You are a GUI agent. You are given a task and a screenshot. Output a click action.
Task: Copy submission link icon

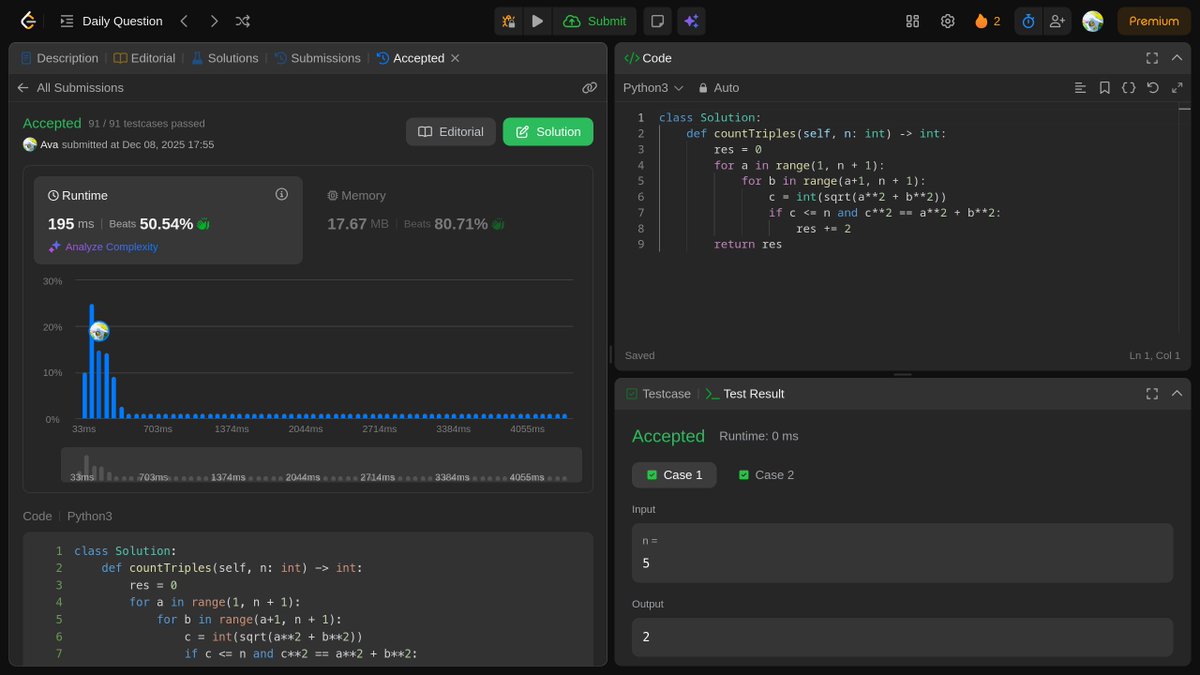tap(589, 88)
